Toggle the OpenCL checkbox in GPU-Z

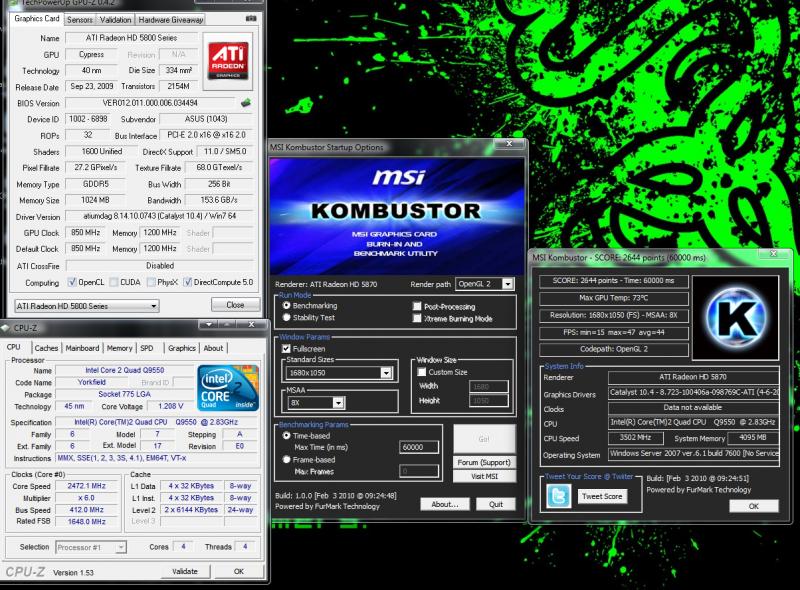(72, 282)
